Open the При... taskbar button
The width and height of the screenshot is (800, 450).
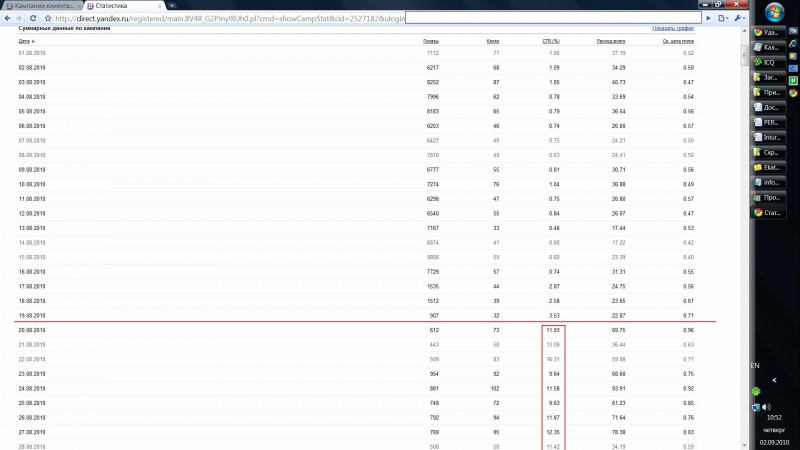(x=768, y=92)
